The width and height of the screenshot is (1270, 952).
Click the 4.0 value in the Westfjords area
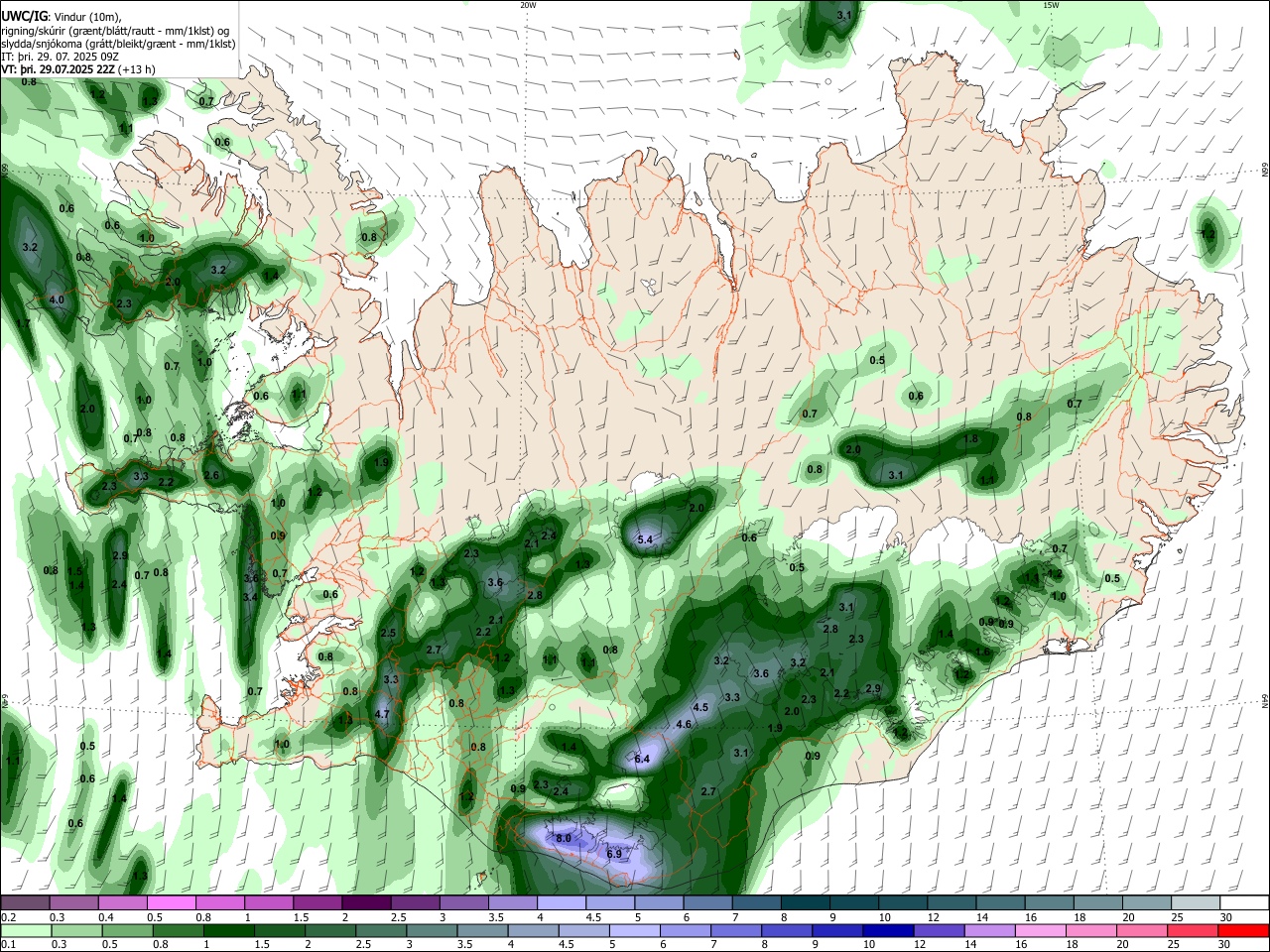(57, 299)
